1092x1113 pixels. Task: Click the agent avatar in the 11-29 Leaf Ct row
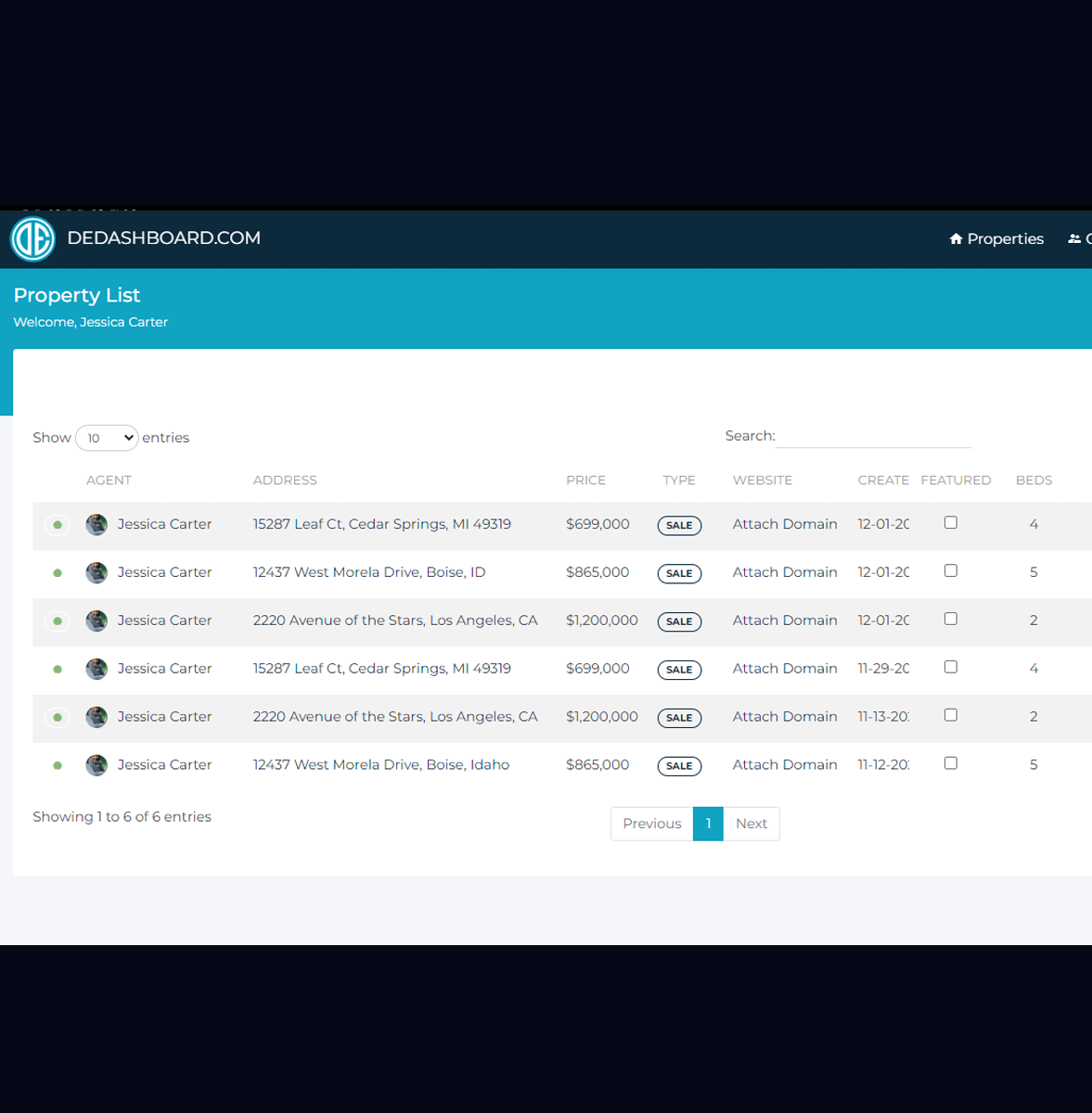(x=96, y=670)
